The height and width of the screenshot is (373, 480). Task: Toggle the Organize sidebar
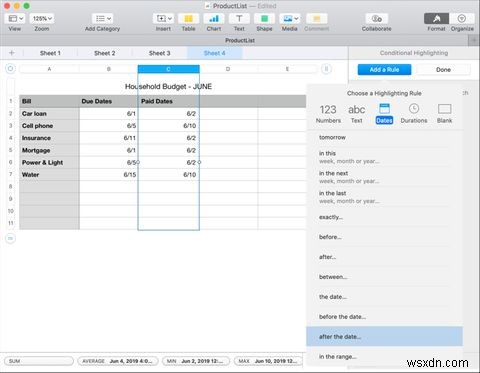[x=462, y=19]
